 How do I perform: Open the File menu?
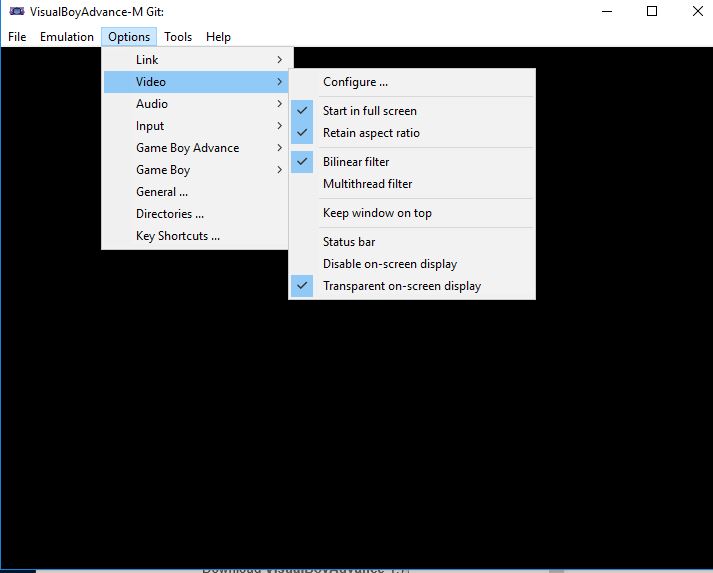17,37
